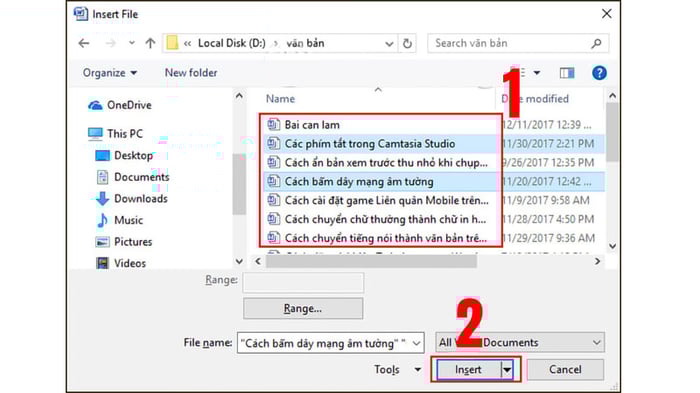The width and height of the screenshot is (700, 393).
Task: Click the Forward navigation arrow
Action: (x=110, y=43)
